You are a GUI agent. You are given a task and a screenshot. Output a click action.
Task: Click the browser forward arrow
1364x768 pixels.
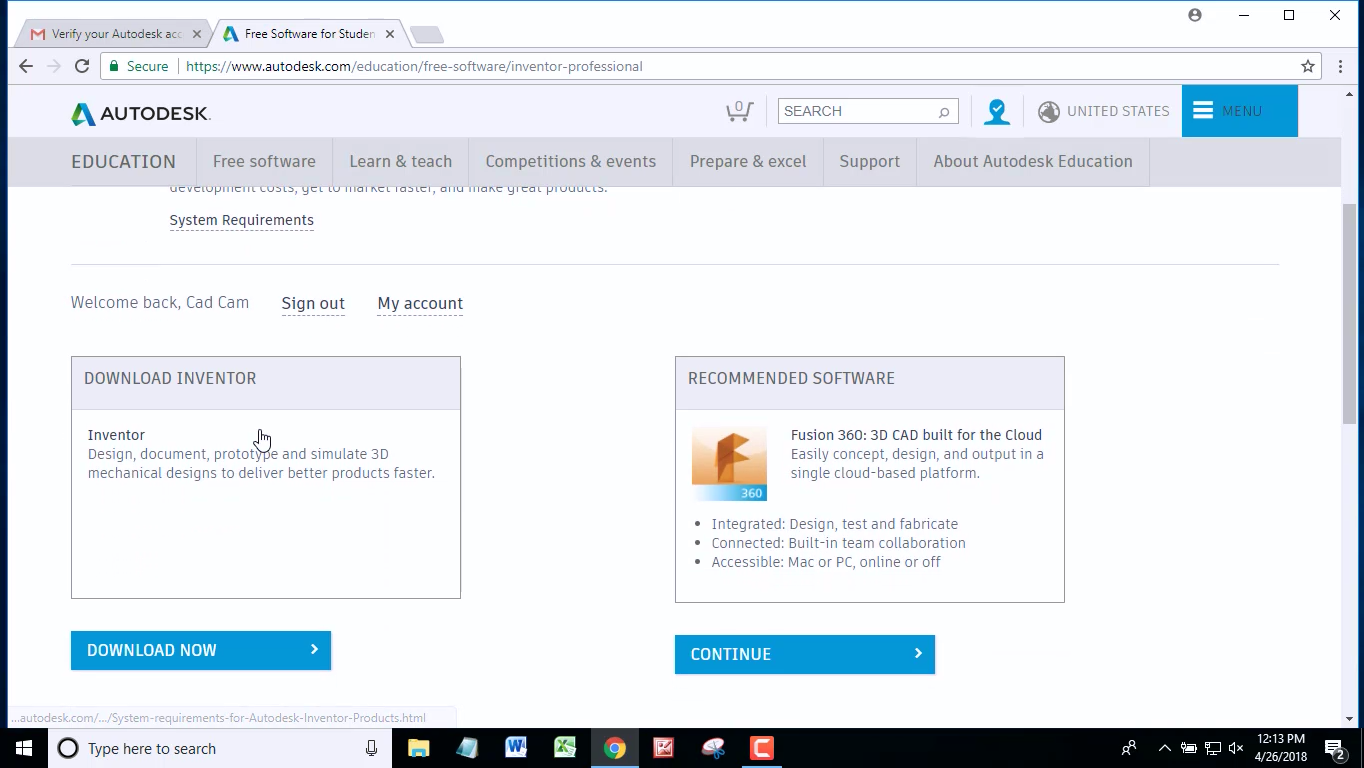point(54,66)
